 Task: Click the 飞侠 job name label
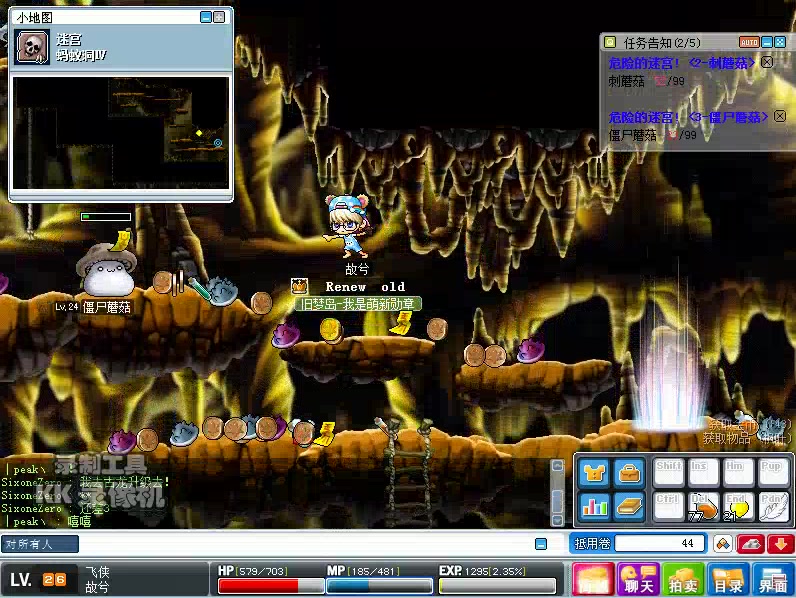(x=97, y=573)
